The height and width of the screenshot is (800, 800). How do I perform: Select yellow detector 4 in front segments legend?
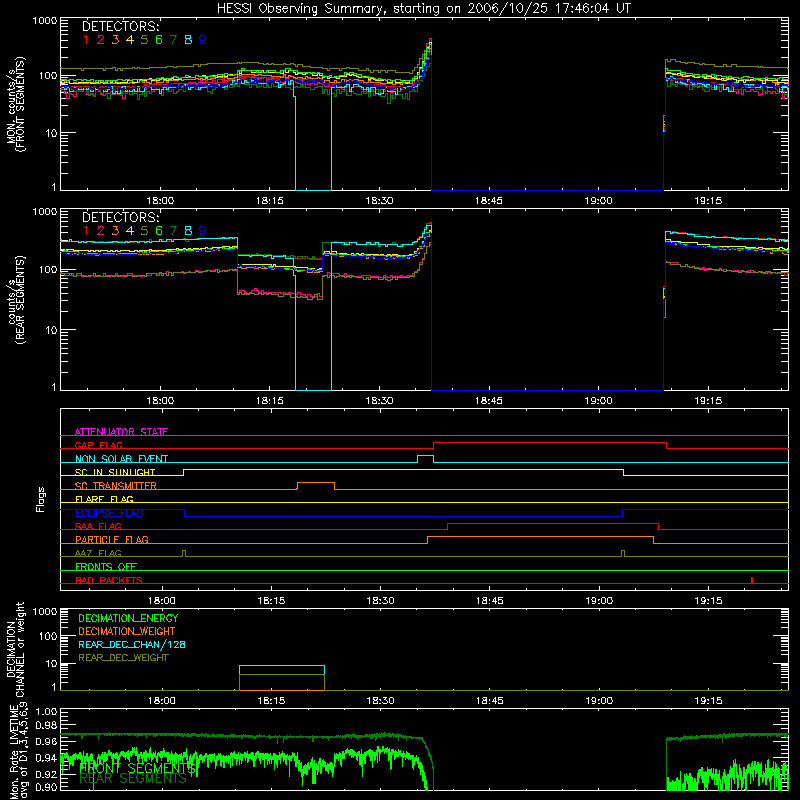click(x=130, y=40)
